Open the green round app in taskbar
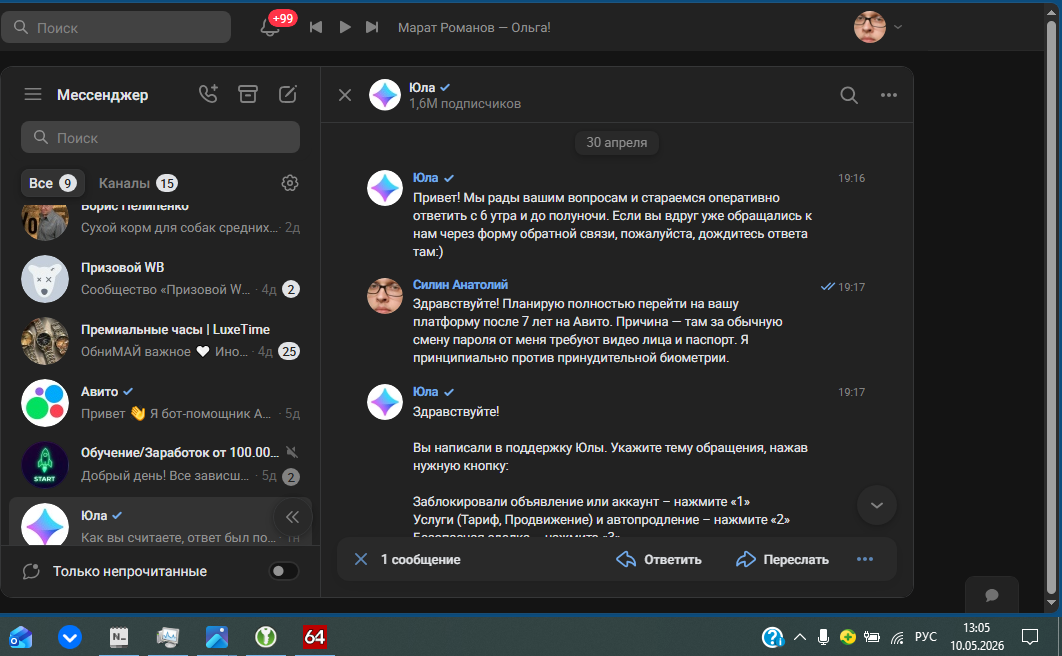Image resolution: width=1062 pixels, height=656 pixels. [x=266, y=636]
